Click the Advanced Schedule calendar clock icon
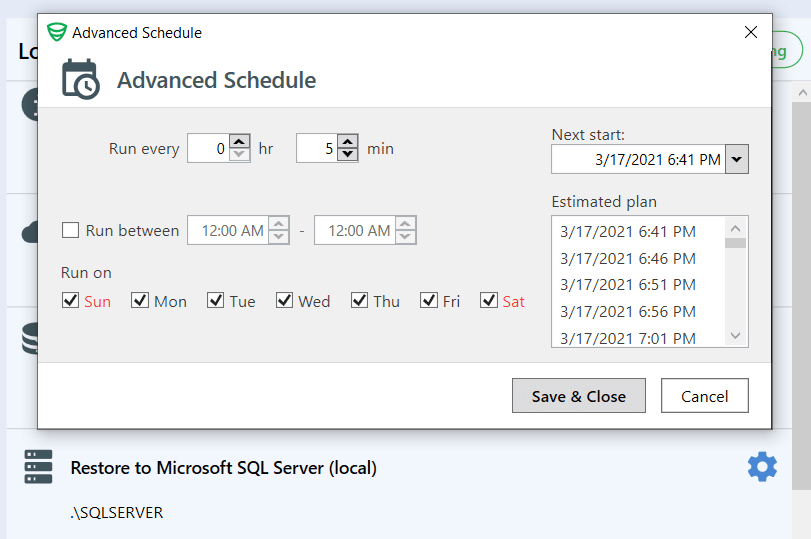 pyautogui.click(x=81, y=79)
